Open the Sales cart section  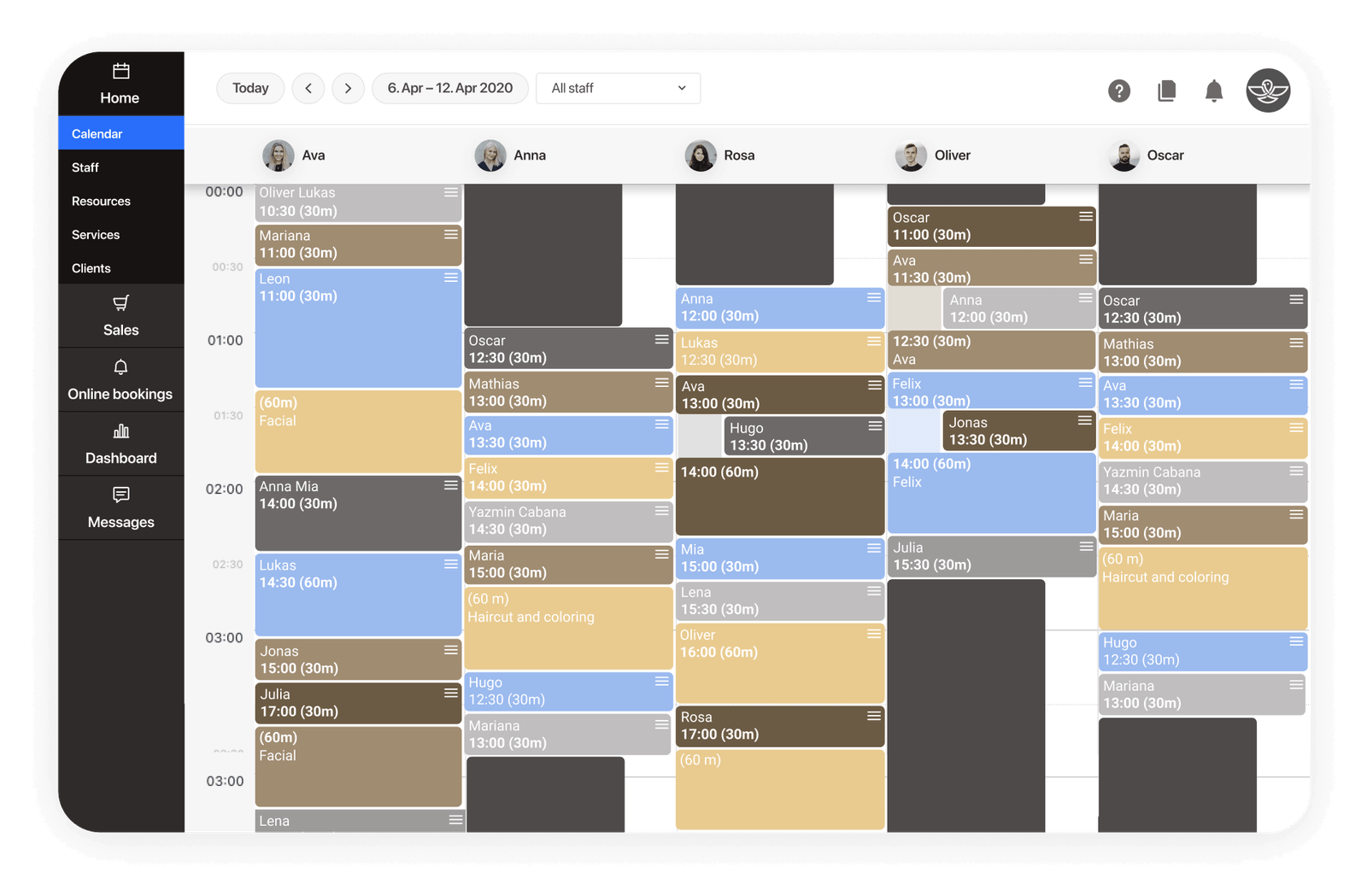coord(120,316)
